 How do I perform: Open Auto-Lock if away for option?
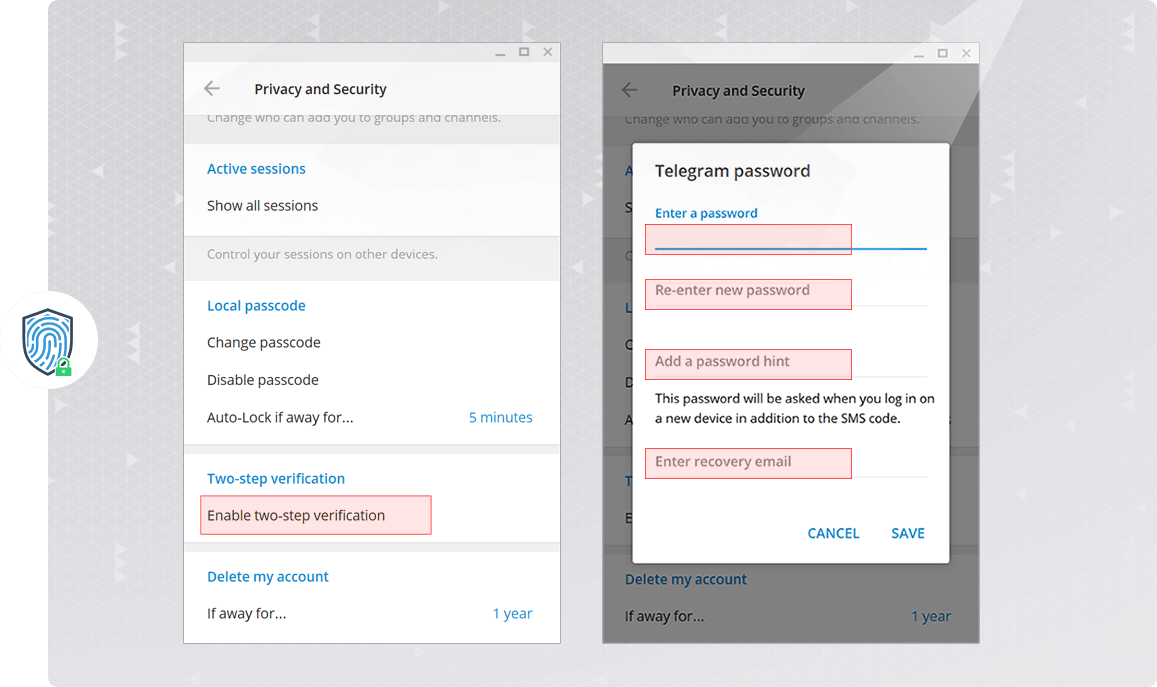click(x=280, y=418)
